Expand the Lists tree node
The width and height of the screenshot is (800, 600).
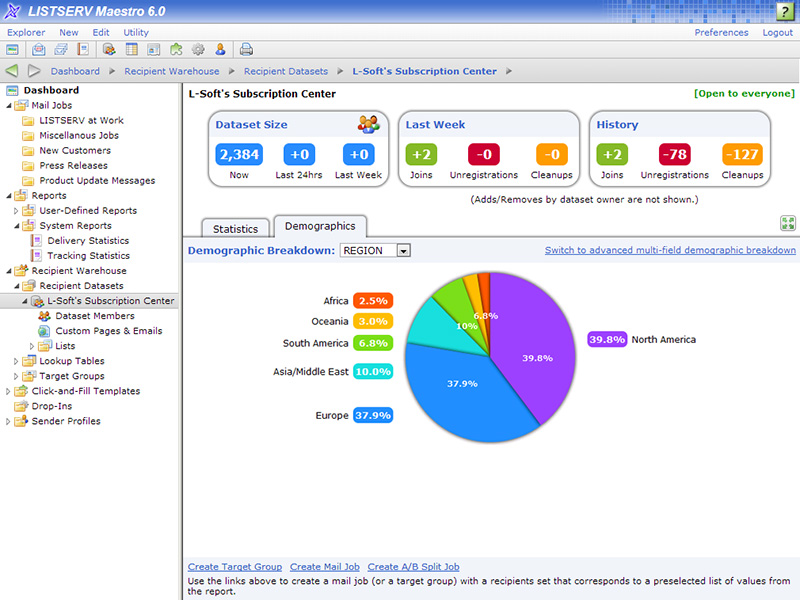32,346
